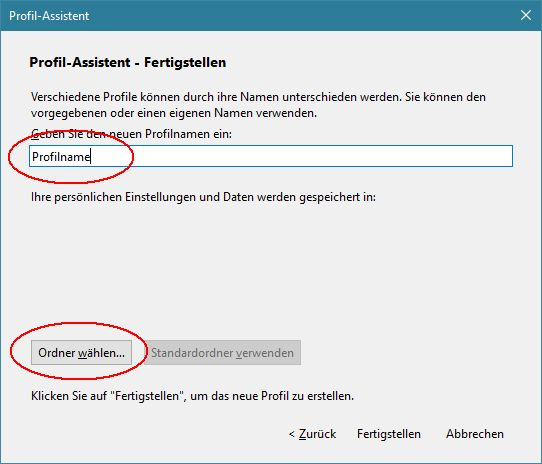Click the words 'um das neue Profil zu erstellen'
This screenshot has width=542, height=464.
coord(271,396)
